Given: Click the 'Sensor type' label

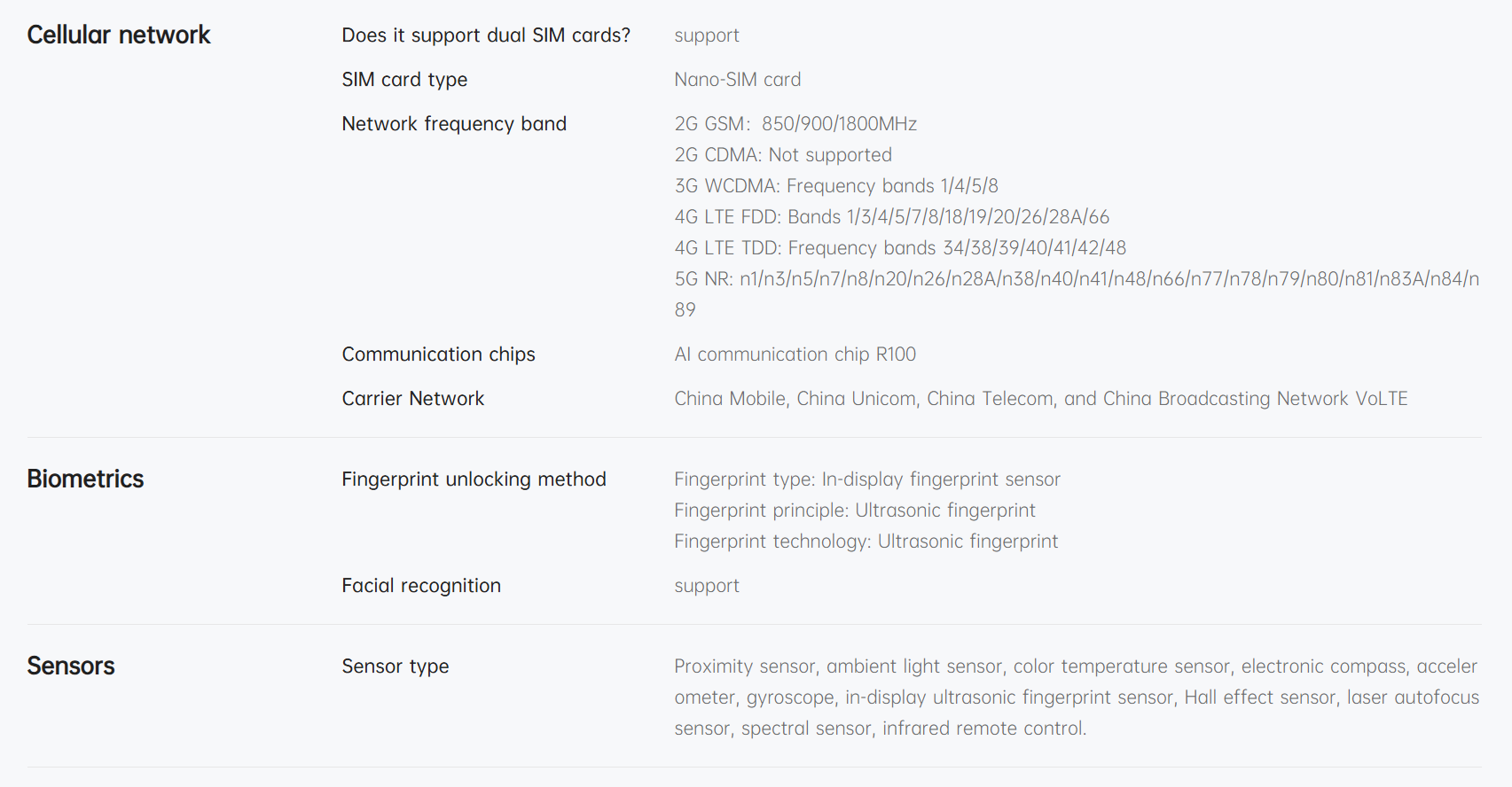Looking at the screenshot, I should tap(396, 666).
